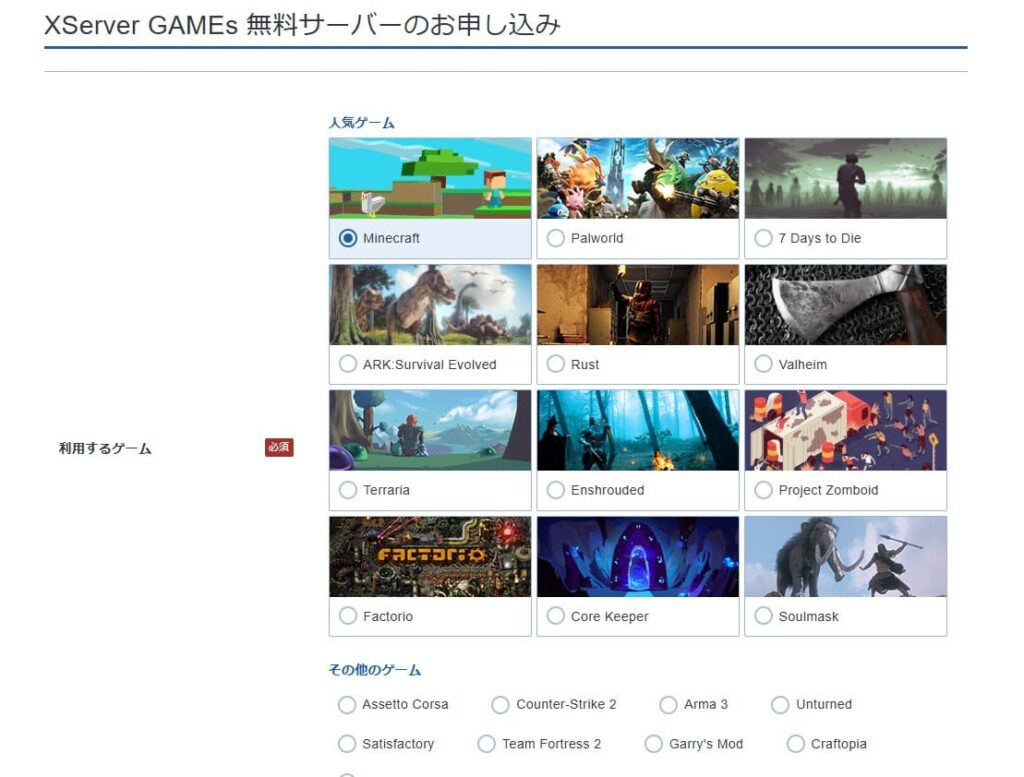The height and width of the screenshot is (777, 1024).
Task: Select the Palworld radio button
Action: (556, 238)
